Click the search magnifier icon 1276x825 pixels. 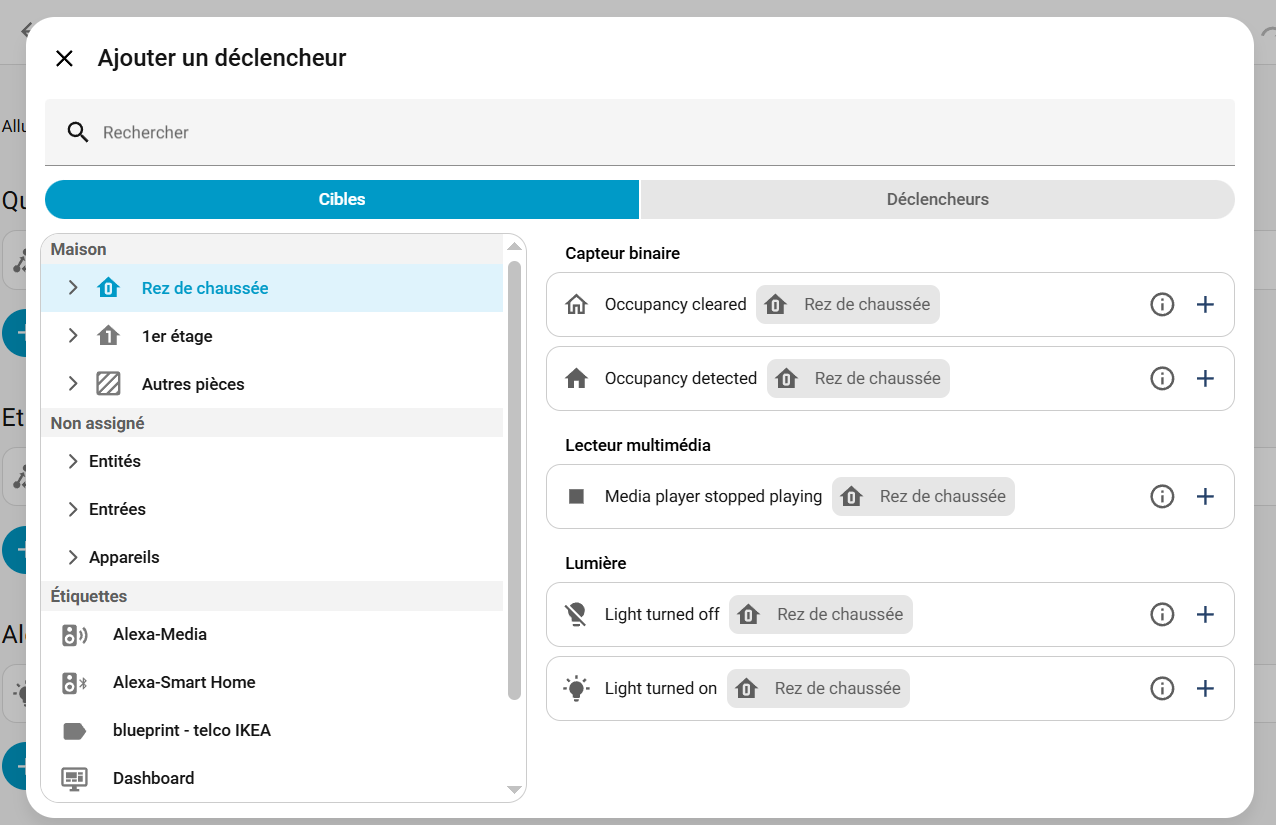[78, 132]
